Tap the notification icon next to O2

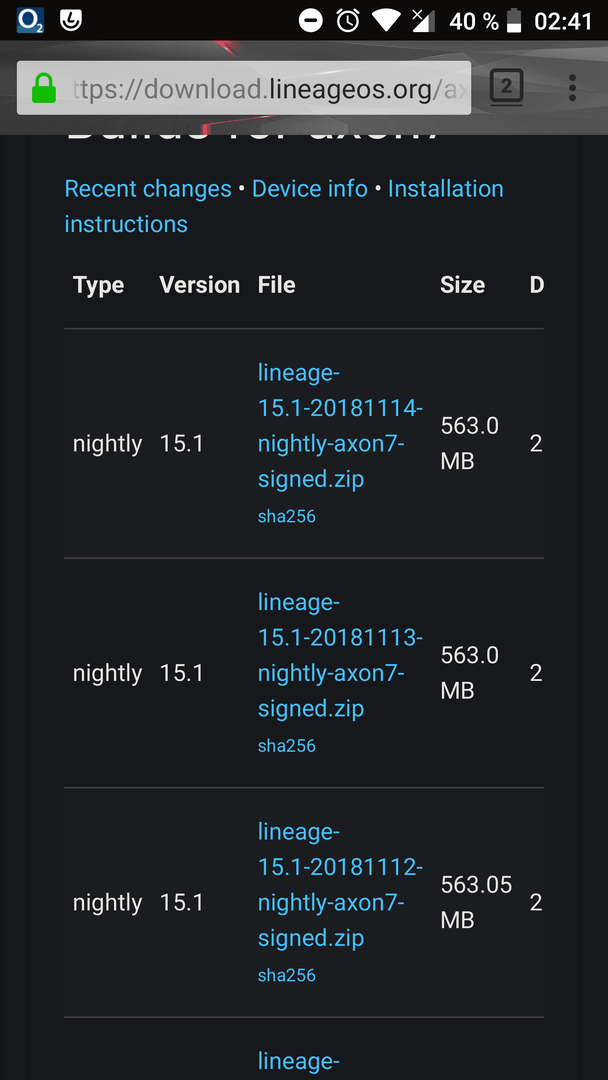coord(70,21)
